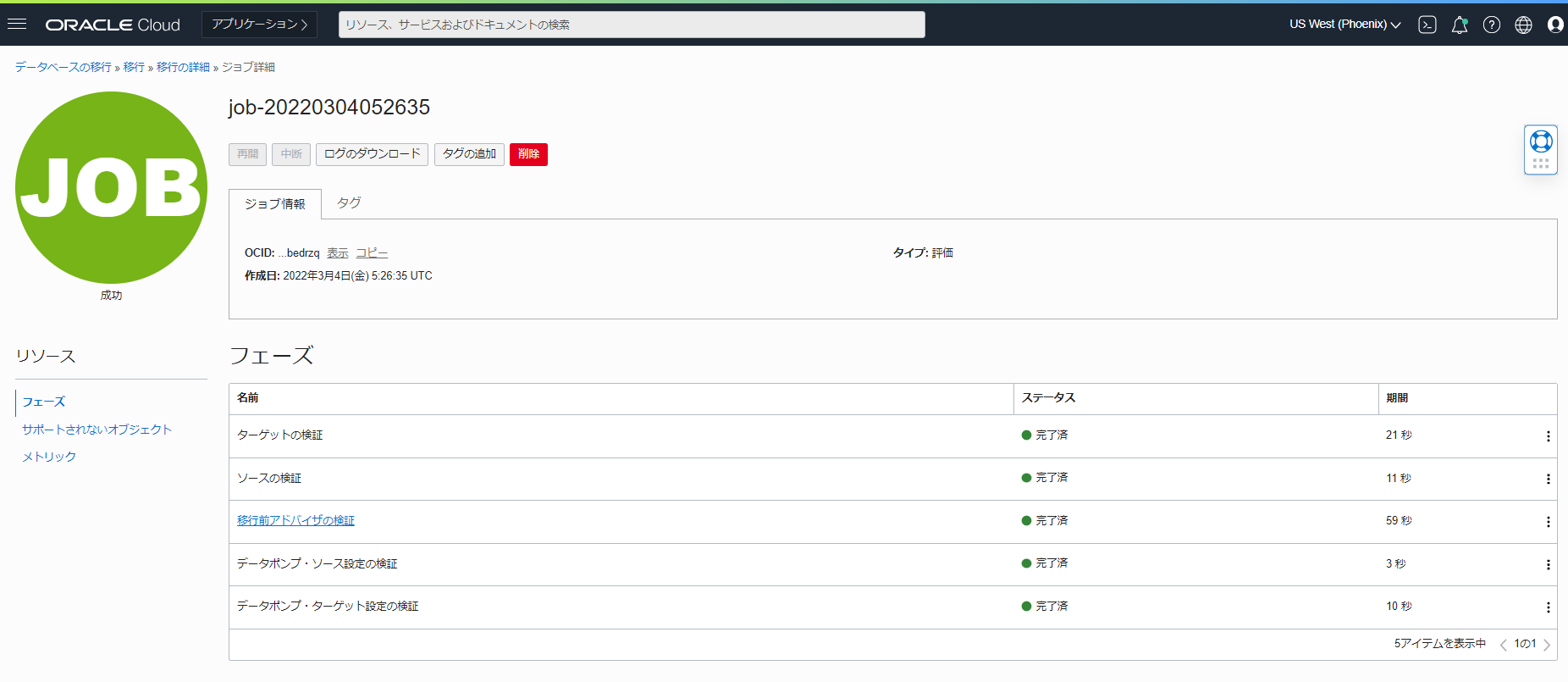Image resolution: width=1568 pixels, height=682 pixels.
Task: Open the hamburger navigation menu
Action: click(17, 24)
